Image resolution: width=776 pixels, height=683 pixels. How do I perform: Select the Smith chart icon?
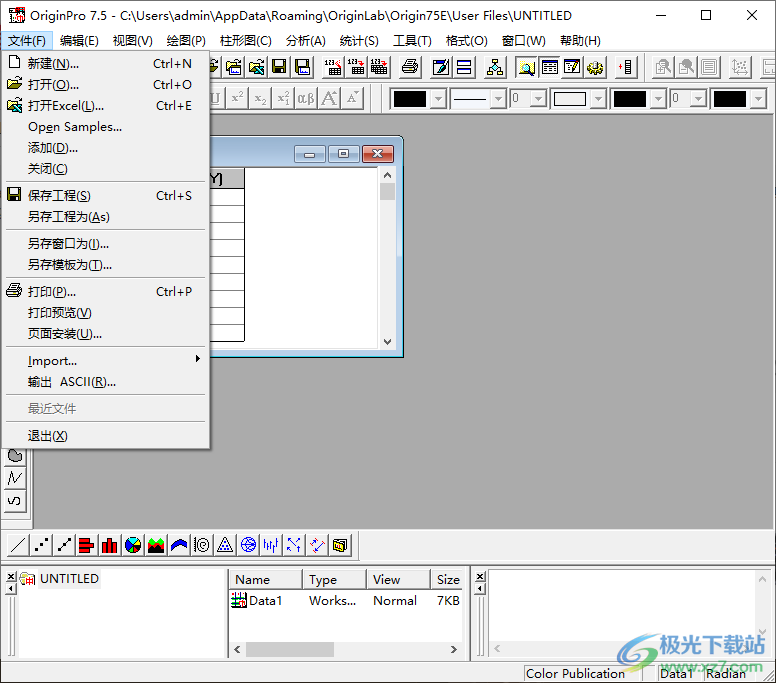tap(248, 545)
